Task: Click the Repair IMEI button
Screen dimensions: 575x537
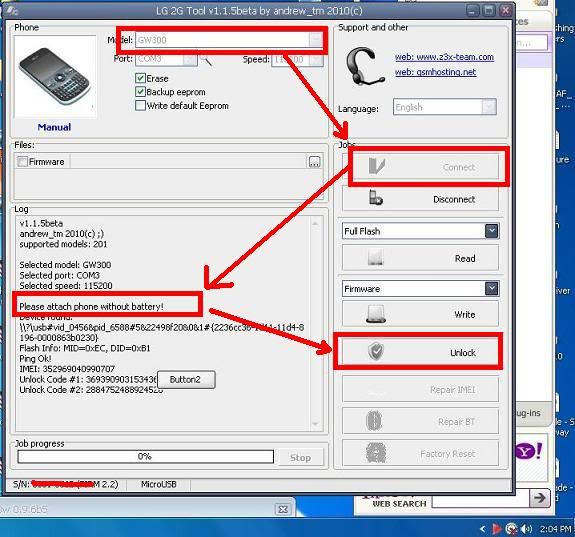Action: point(420,389)
